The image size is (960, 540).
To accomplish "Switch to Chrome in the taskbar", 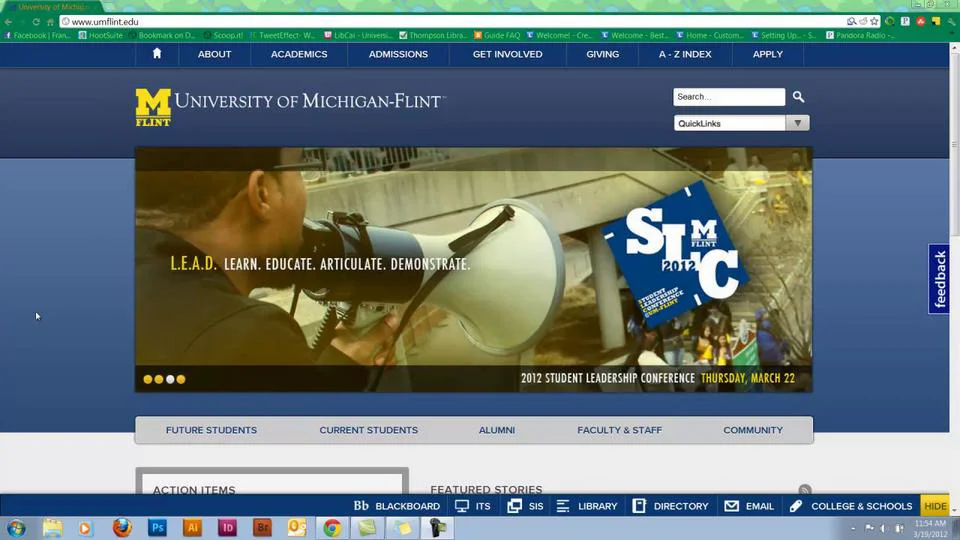I will [332, 528].
